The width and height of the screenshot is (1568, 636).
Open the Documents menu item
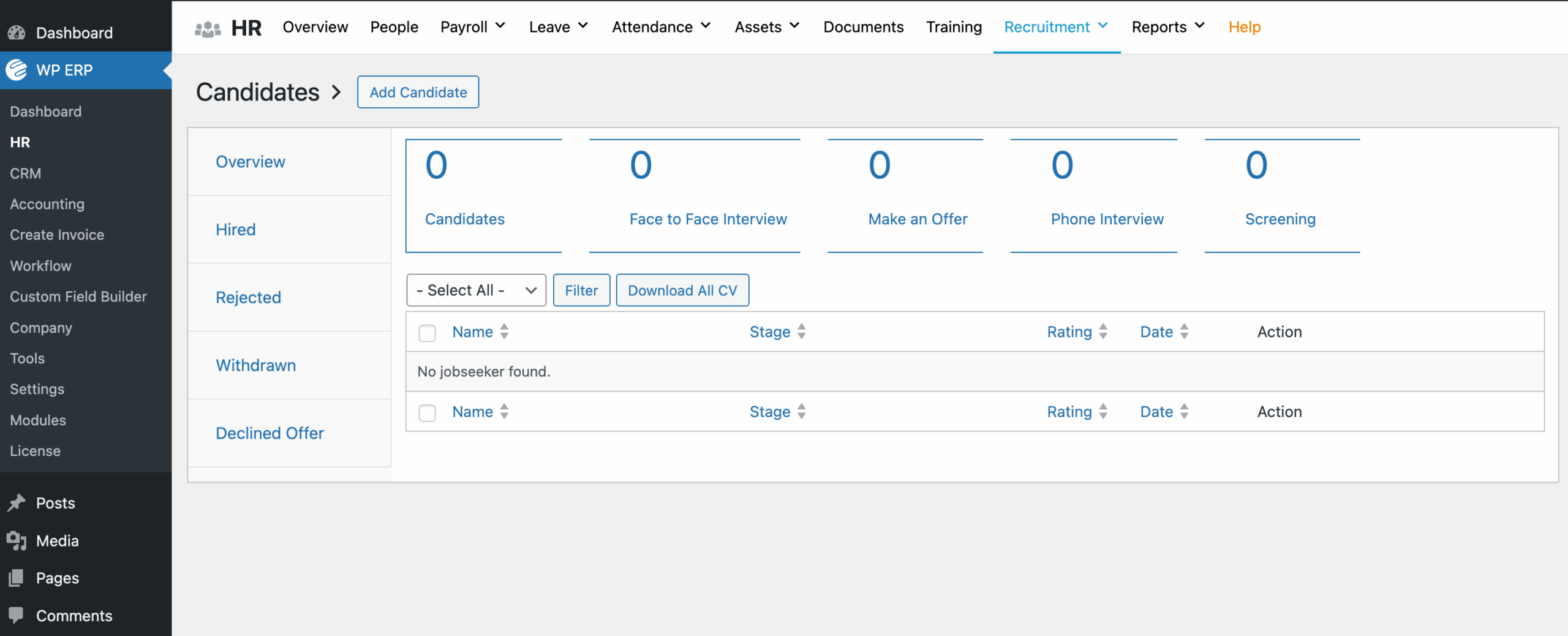coord(864,27)
